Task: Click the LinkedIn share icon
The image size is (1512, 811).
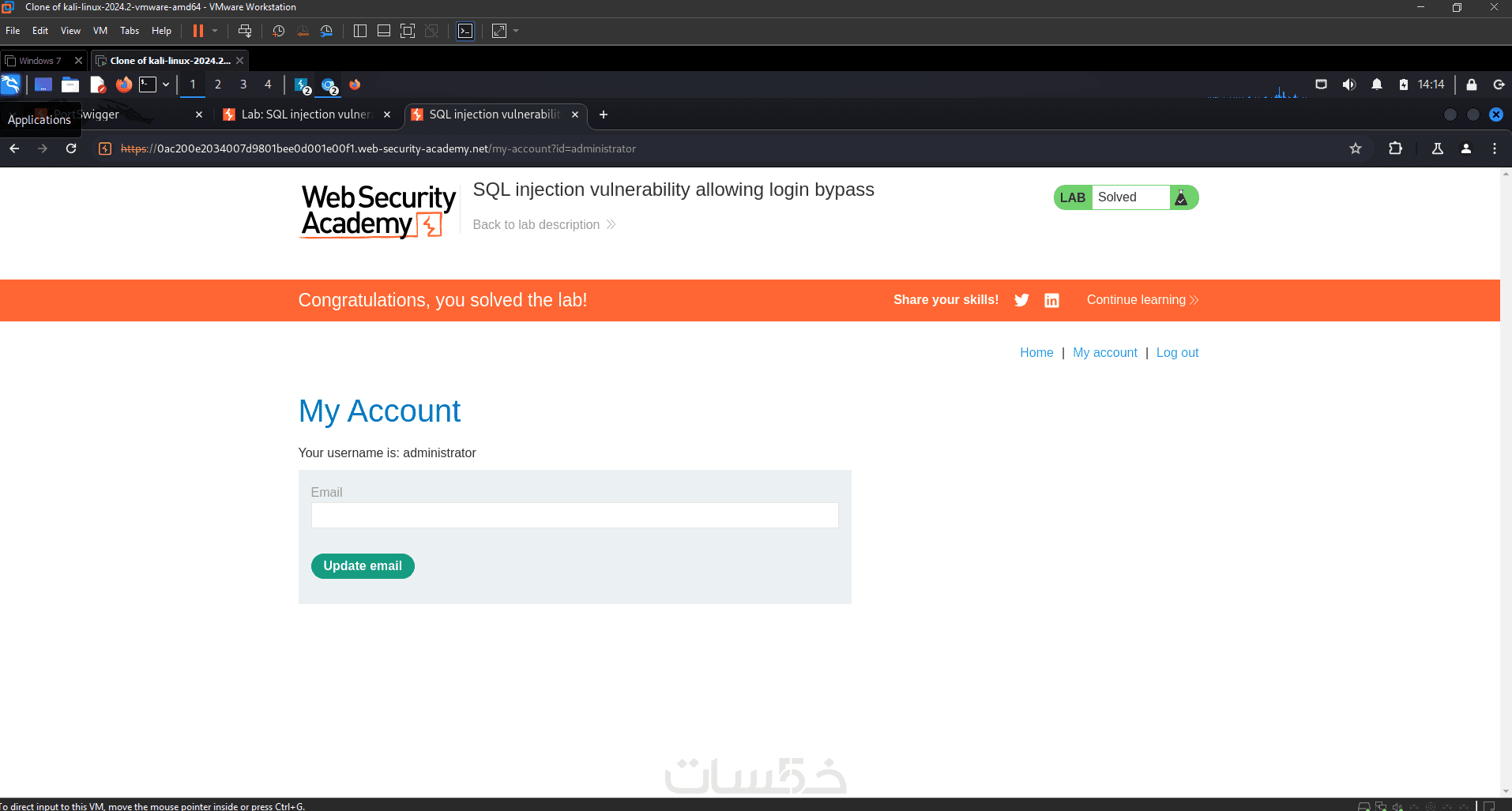Action: pos(1051,300)
